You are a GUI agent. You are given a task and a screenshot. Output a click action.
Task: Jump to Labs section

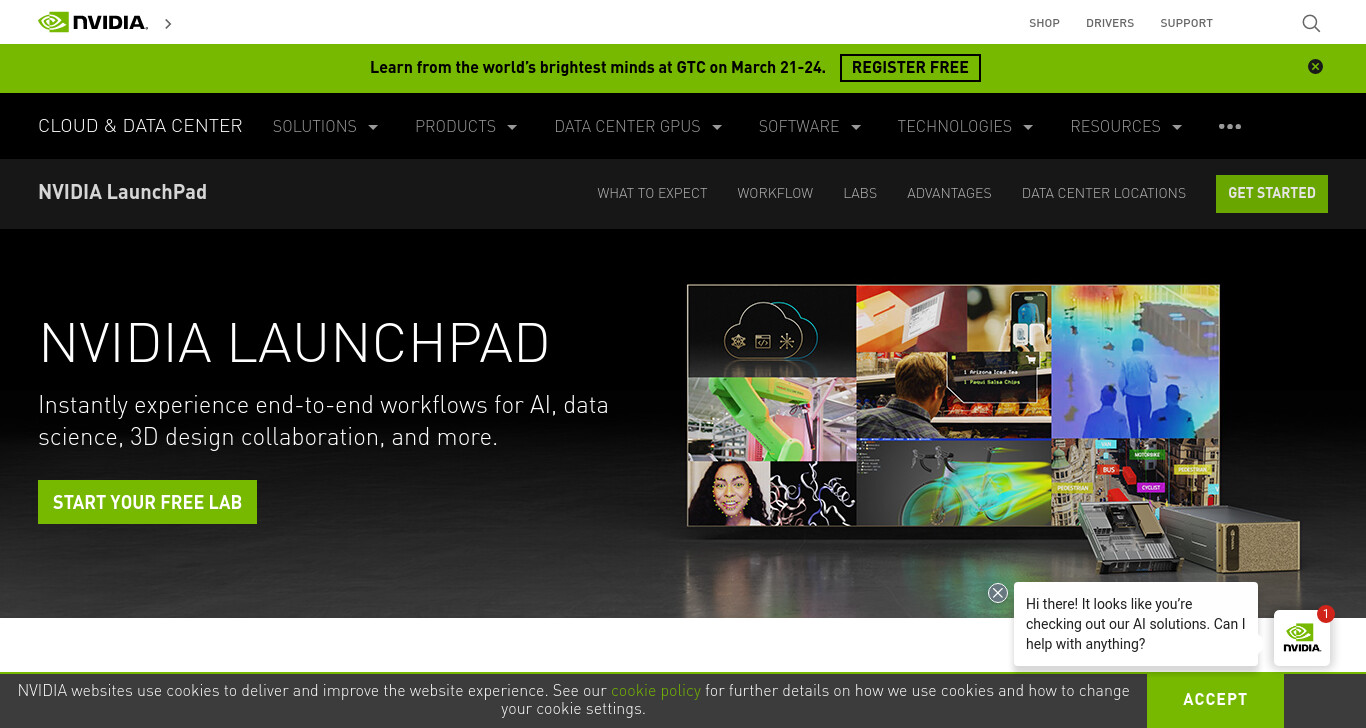coord(860,193)
